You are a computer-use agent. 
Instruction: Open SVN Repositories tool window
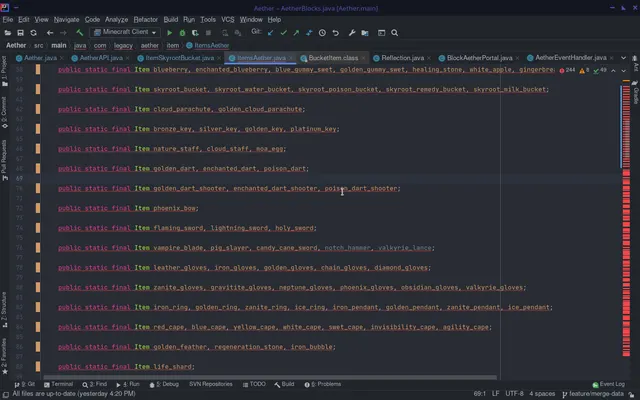(x=211, y=384)
